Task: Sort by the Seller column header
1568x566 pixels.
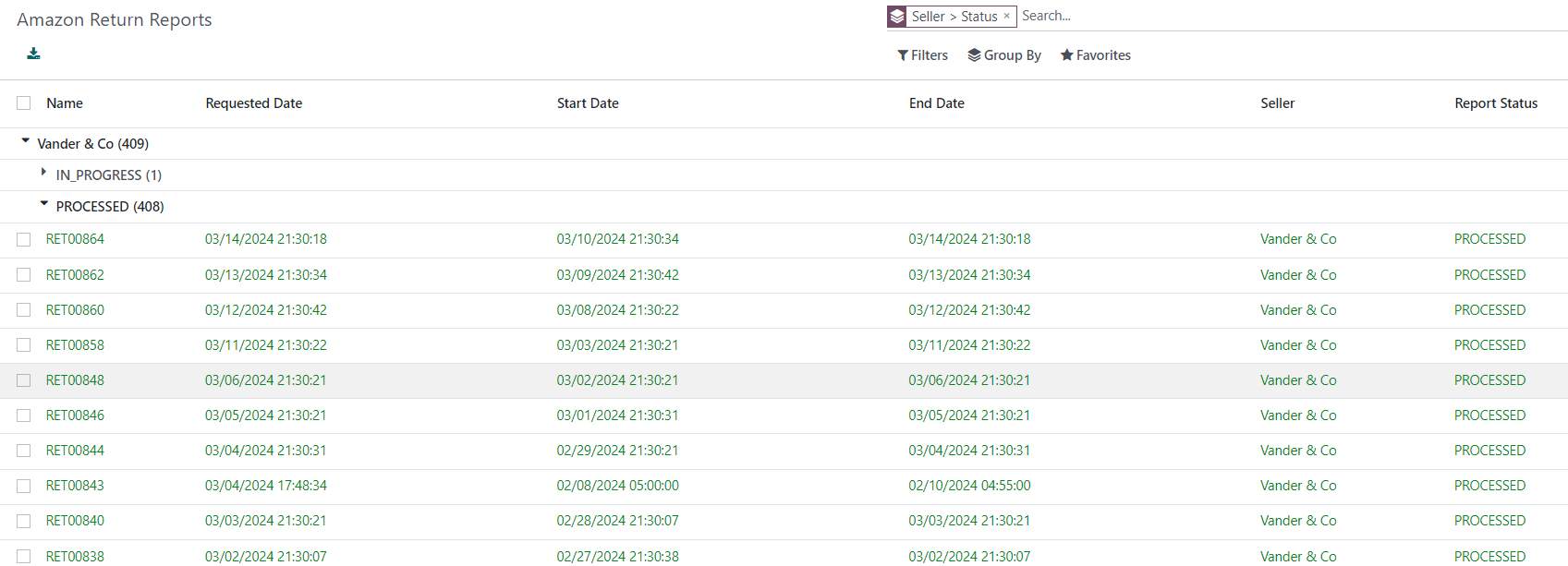Action: pos(1278,103)
